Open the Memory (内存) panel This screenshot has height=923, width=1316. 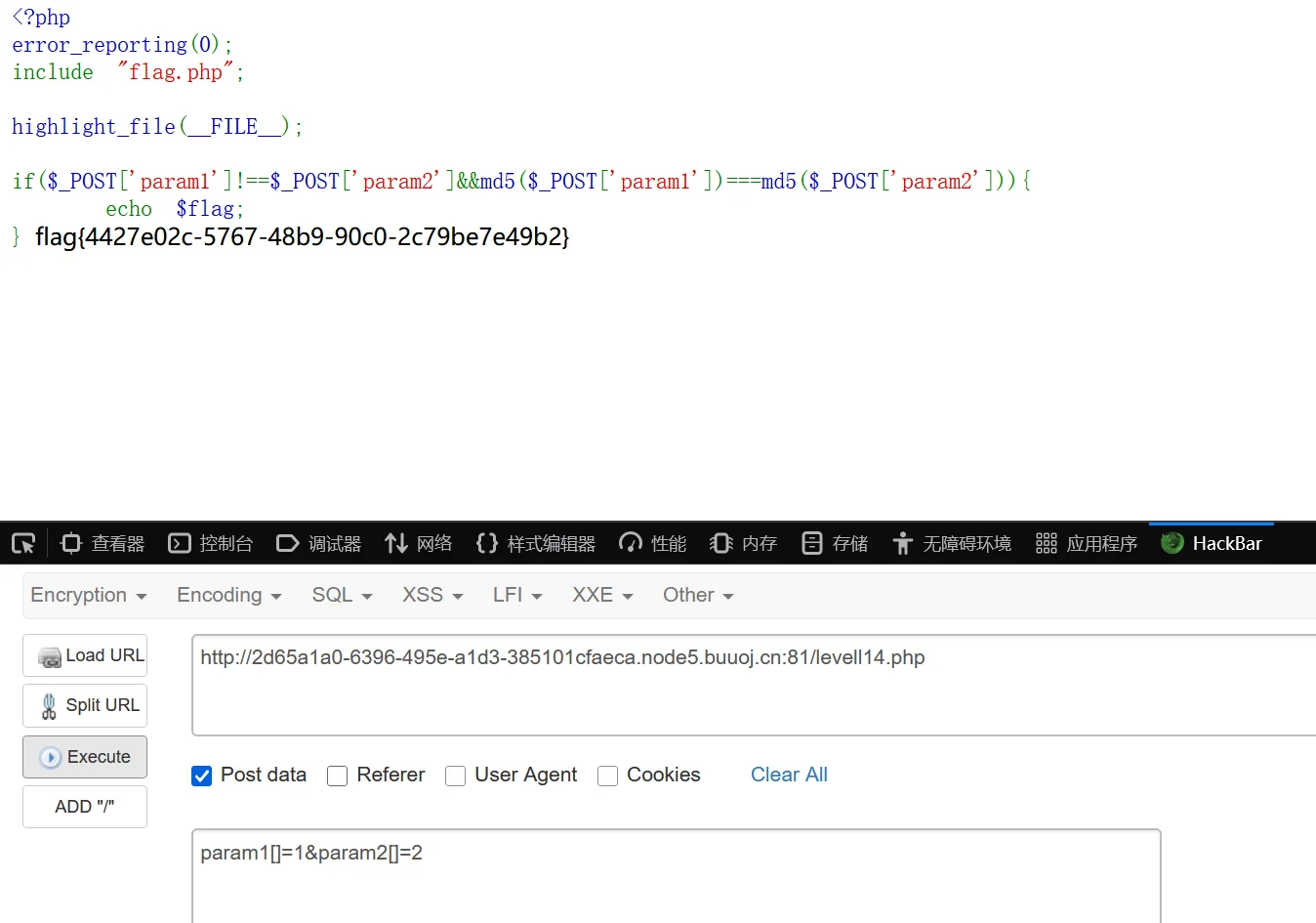744,543
